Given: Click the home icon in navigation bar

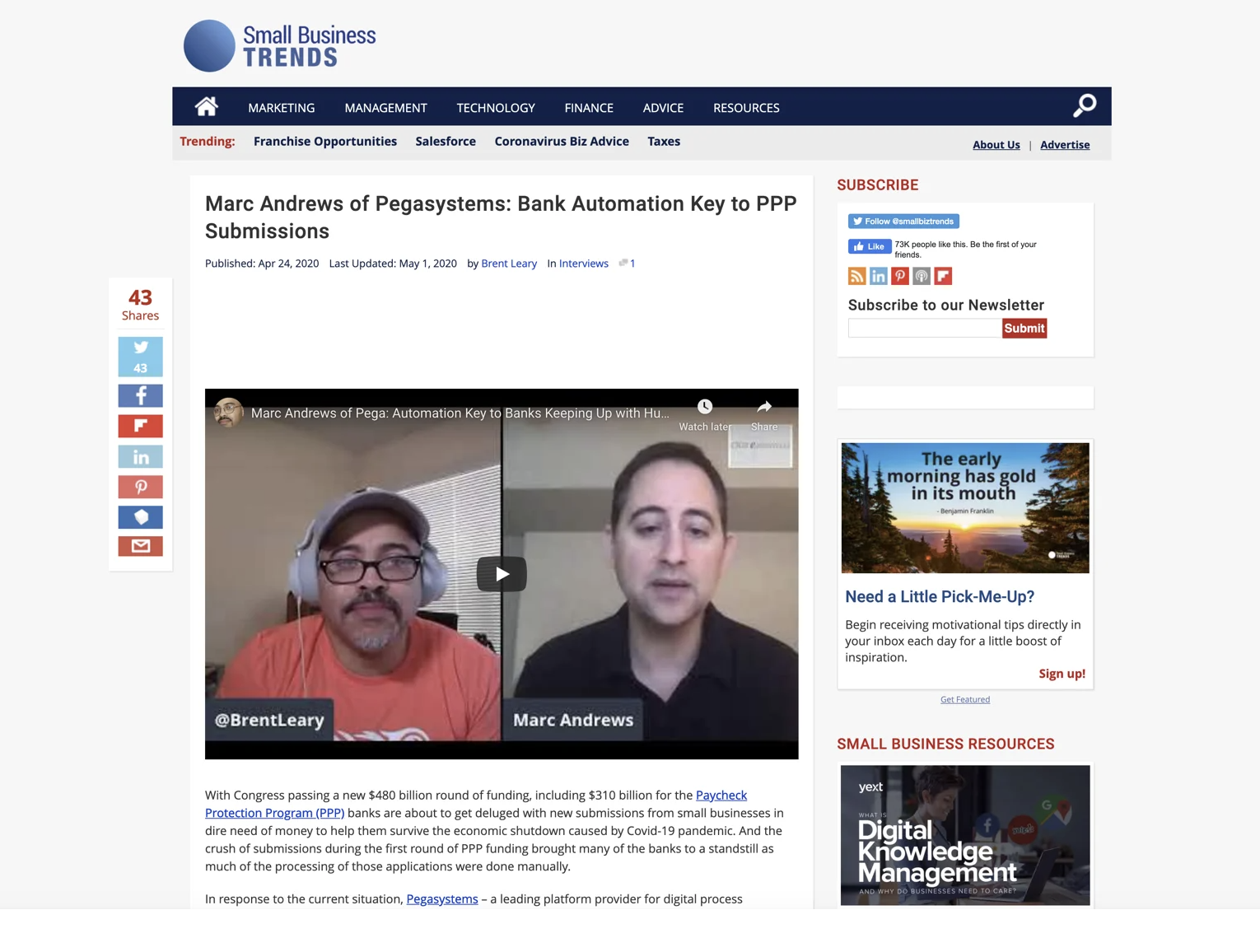Looking at the screenshot, I should coord(206,107).
